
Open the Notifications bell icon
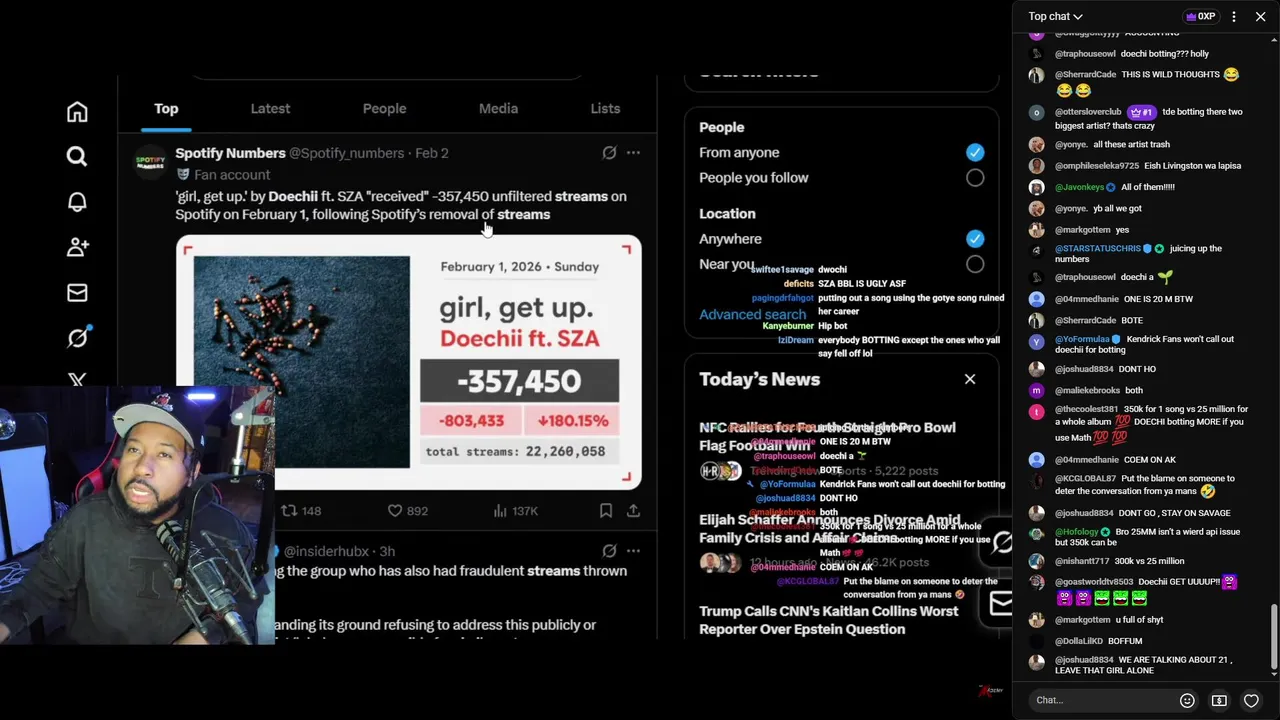(77, 201)
